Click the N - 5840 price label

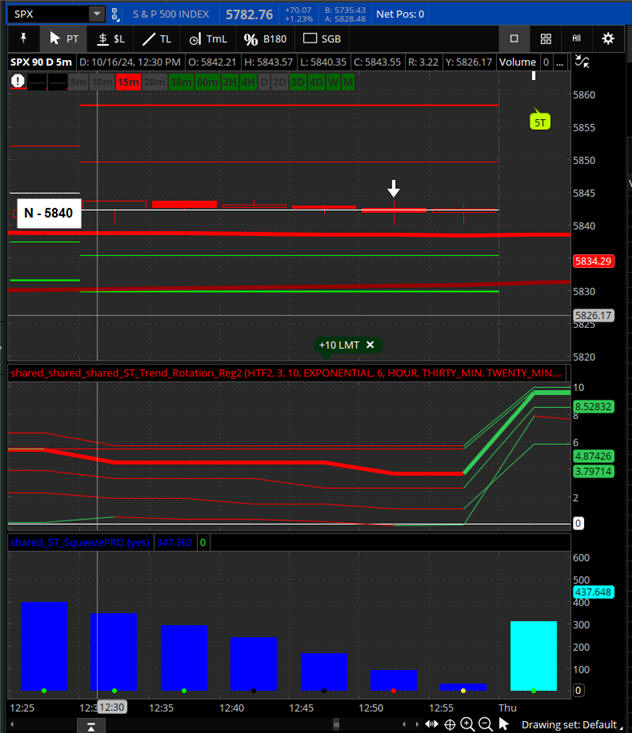[x=49, y=213]
